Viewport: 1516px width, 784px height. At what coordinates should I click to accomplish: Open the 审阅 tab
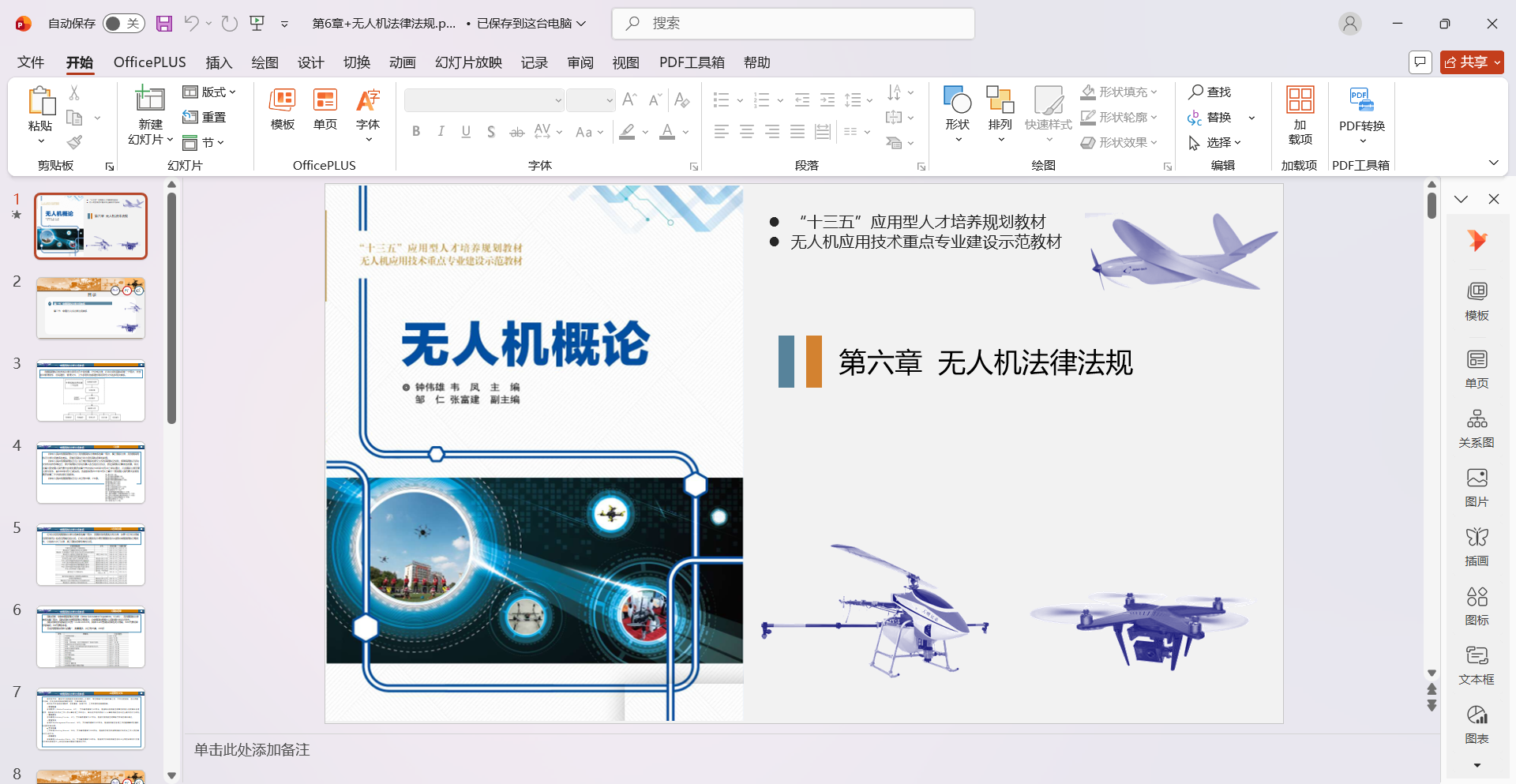580,62
